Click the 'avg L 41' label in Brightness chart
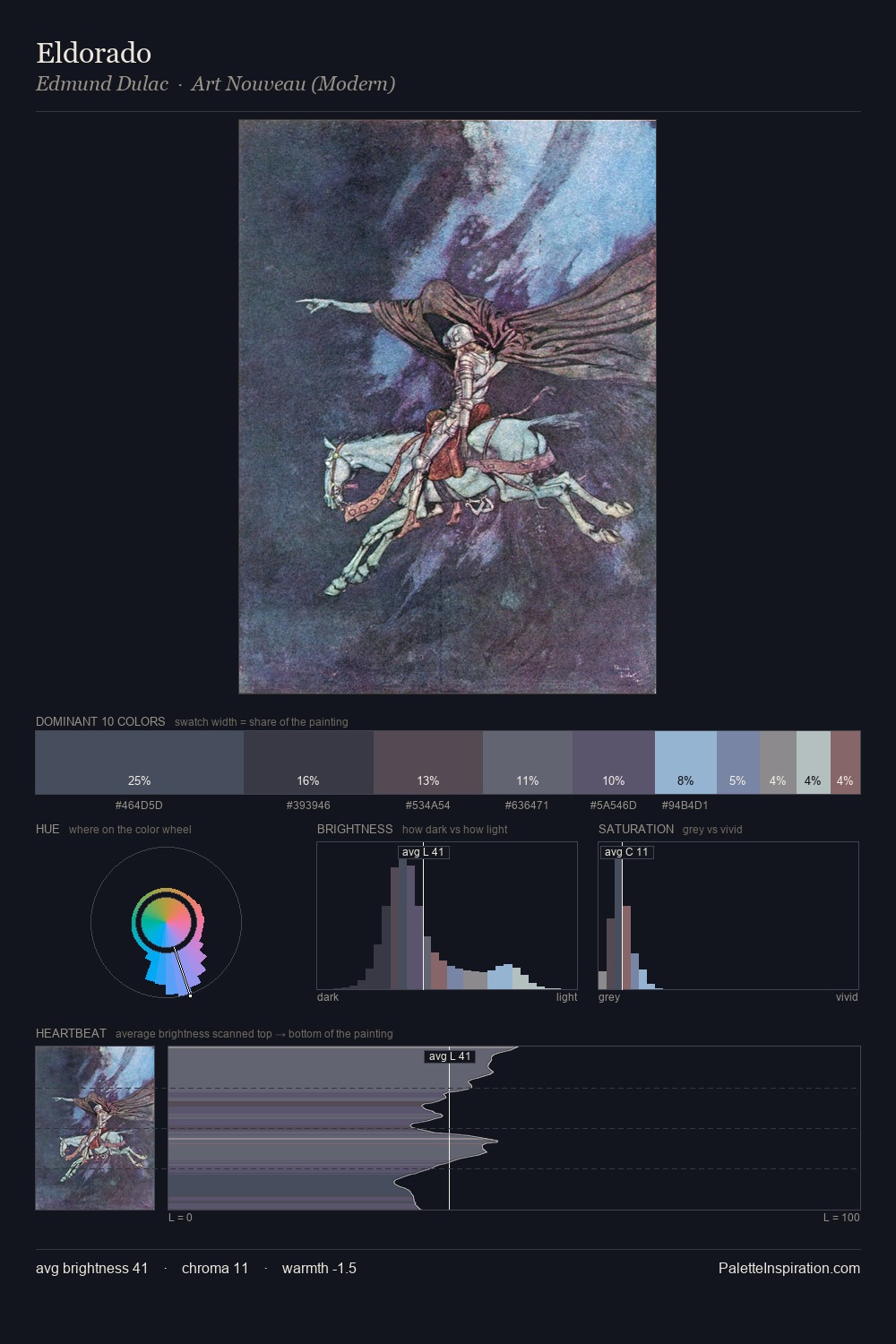This screenshot has width=896, height=1344. (x=423, y=852)
